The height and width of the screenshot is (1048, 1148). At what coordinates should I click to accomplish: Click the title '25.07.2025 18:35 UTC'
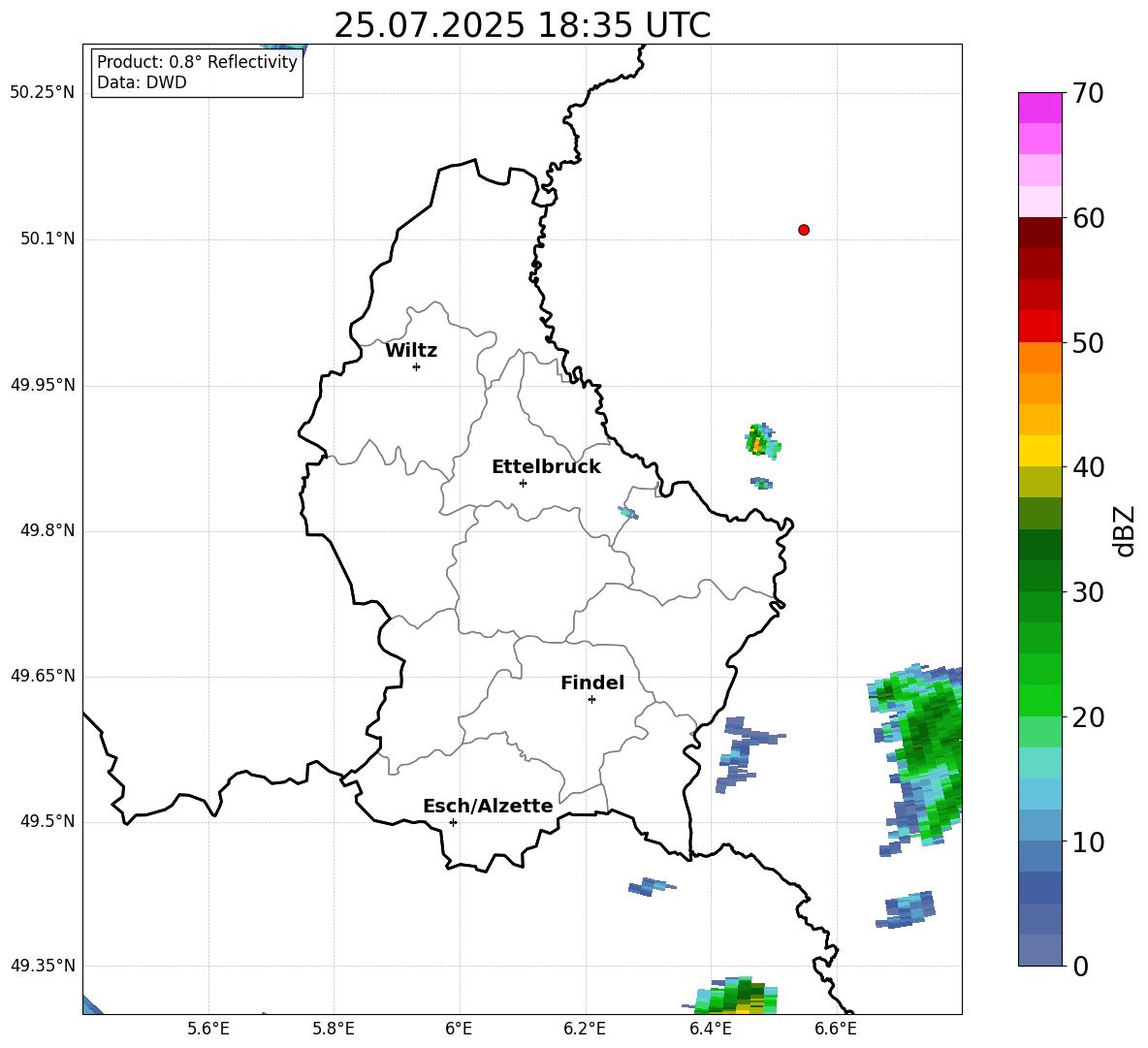click(x=522, y=25)
